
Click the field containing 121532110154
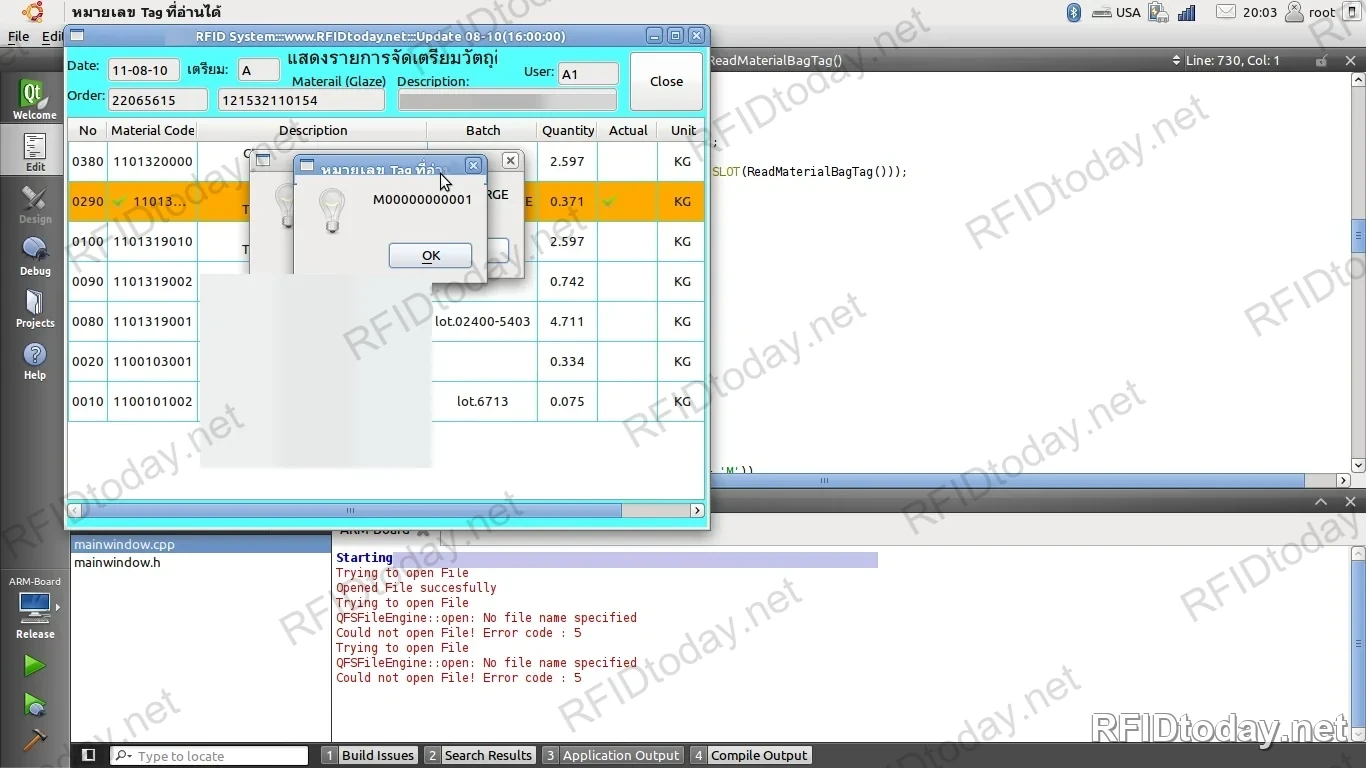click(x=301, y=100)
